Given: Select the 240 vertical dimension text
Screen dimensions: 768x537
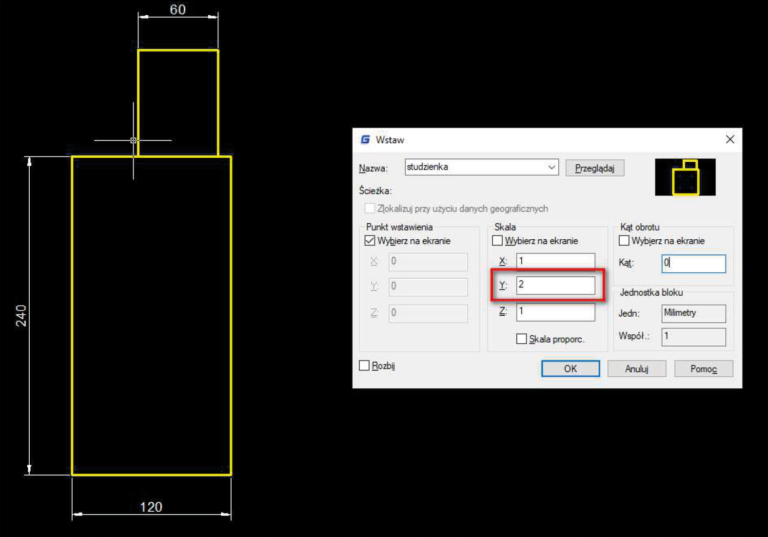Looking at the screenshot, I should (21, 315).
